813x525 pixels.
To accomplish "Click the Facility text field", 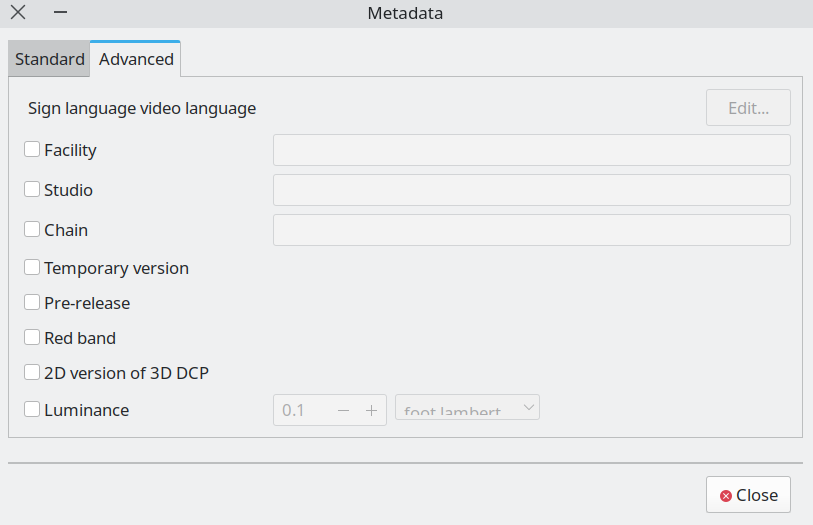I will [x=531, y=150].
